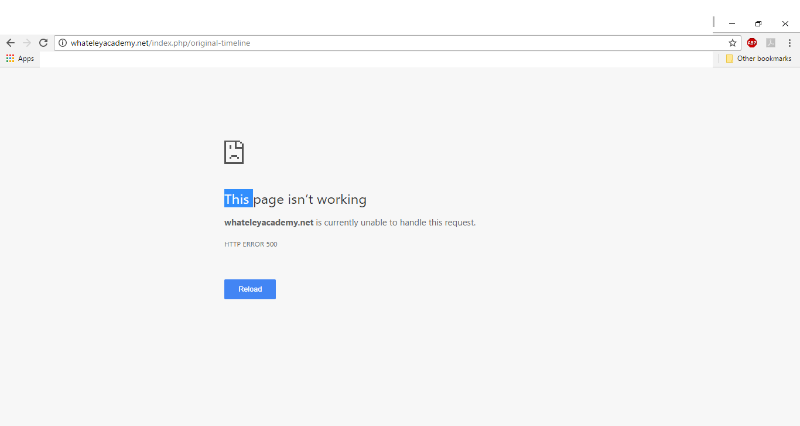Close the browser window
The height and width of the screenshot is (426, 800).
click(785, 23)
